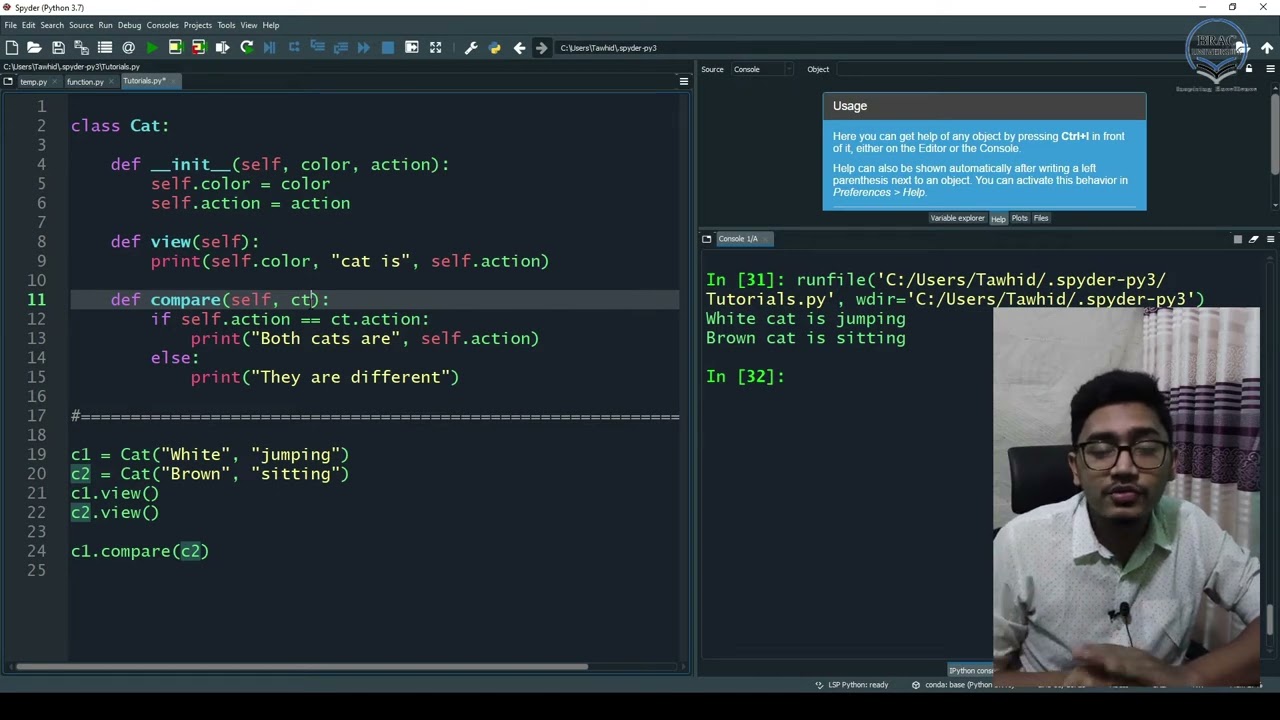This screenshot has width=1280, height=720.
Task: Switch to Variable explorer tab
Action: pyautogui.click(x=957, y=218)
